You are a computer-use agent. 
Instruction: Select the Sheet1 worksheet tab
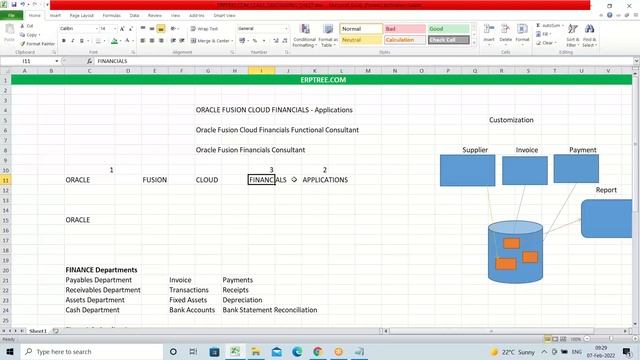38,331
